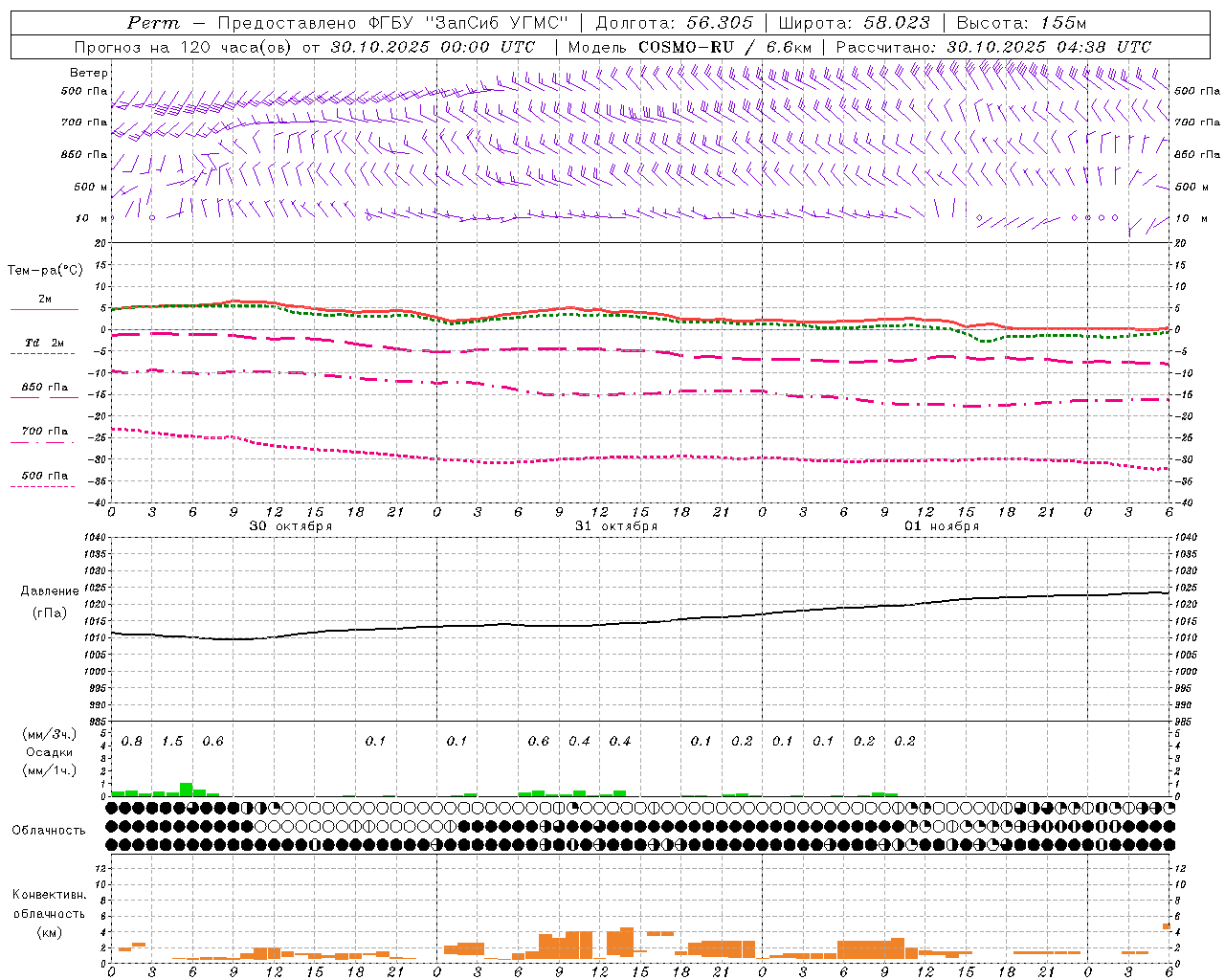Screen dimensions: 1225x980
Task: Click the "Модель COSMO-RU / 6.6км" label
Action: pos(689,47)
